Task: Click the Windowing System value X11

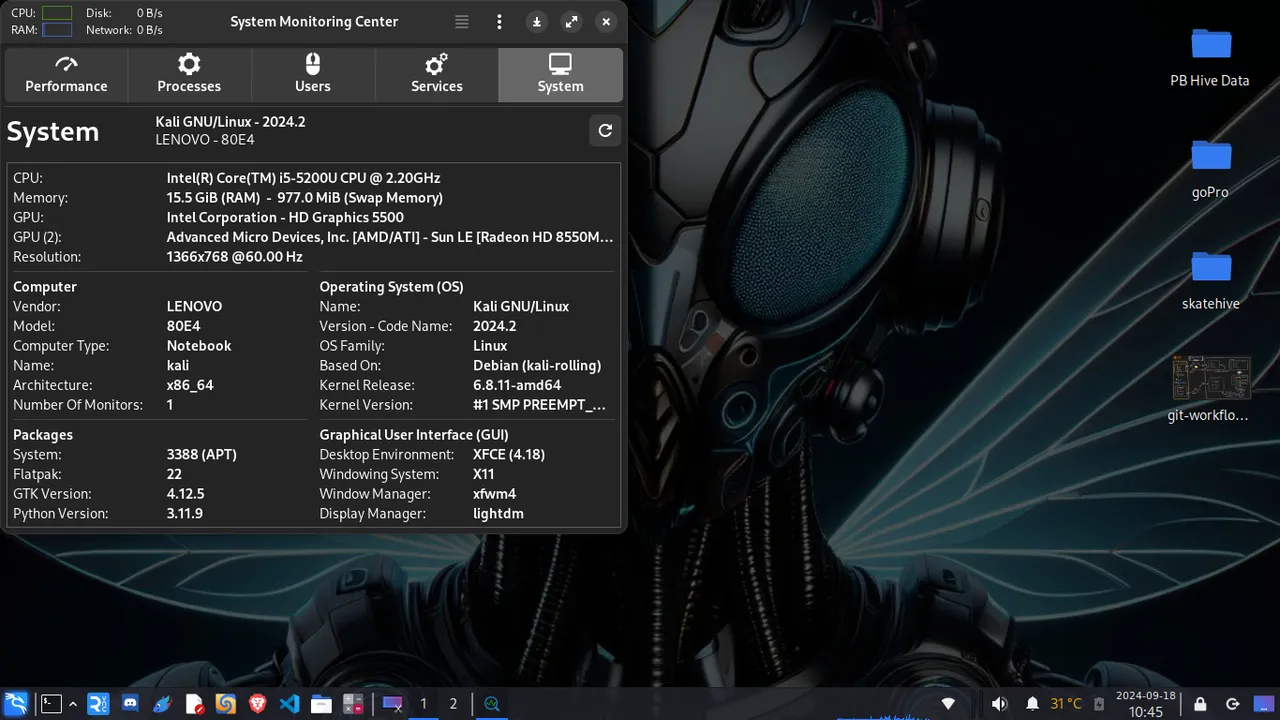Action: tap(484, 474)
